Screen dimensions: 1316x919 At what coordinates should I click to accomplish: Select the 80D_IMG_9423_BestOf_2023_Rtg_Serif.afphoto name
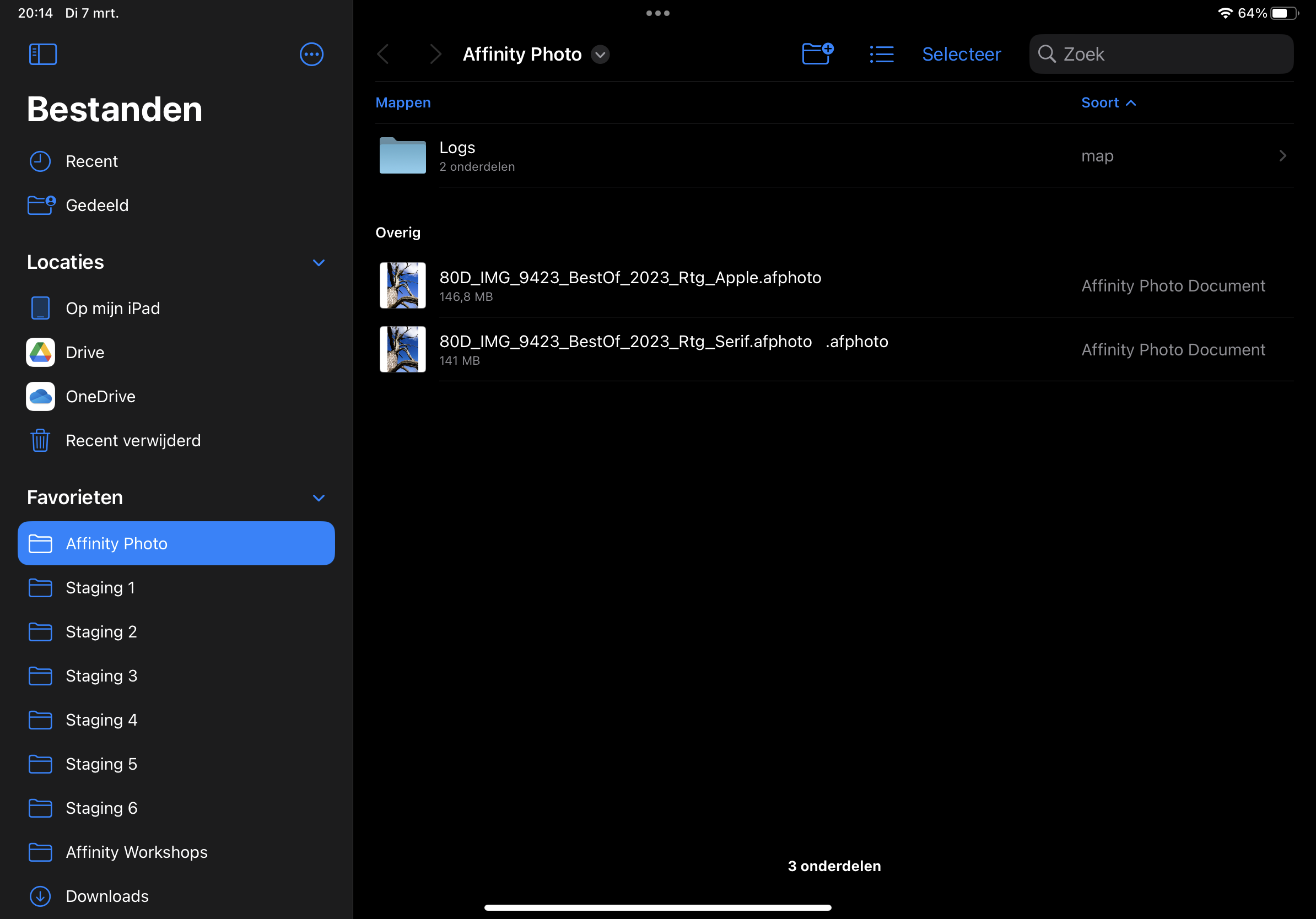(x=664, y=342)
